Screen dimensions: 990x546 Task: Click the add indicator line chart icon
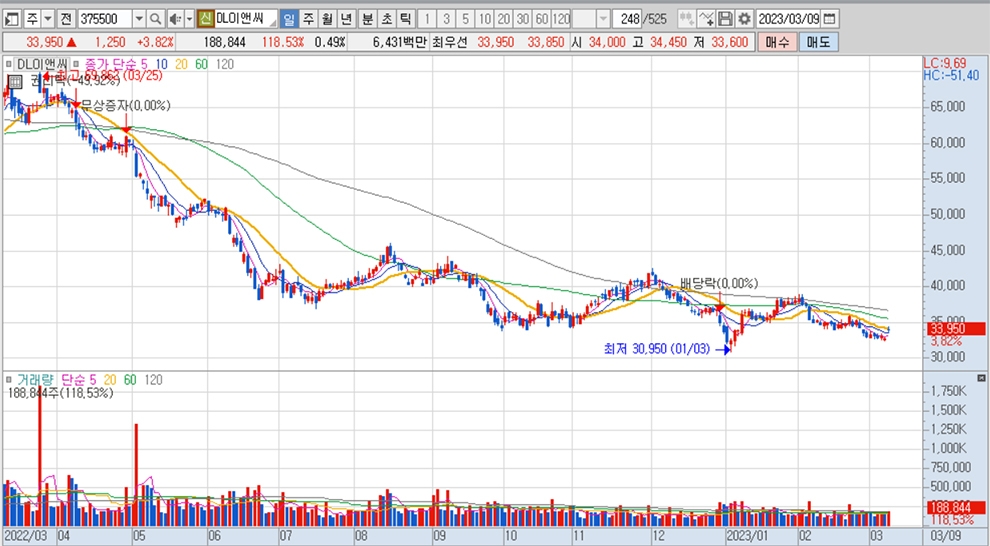[x=706, y=19]
